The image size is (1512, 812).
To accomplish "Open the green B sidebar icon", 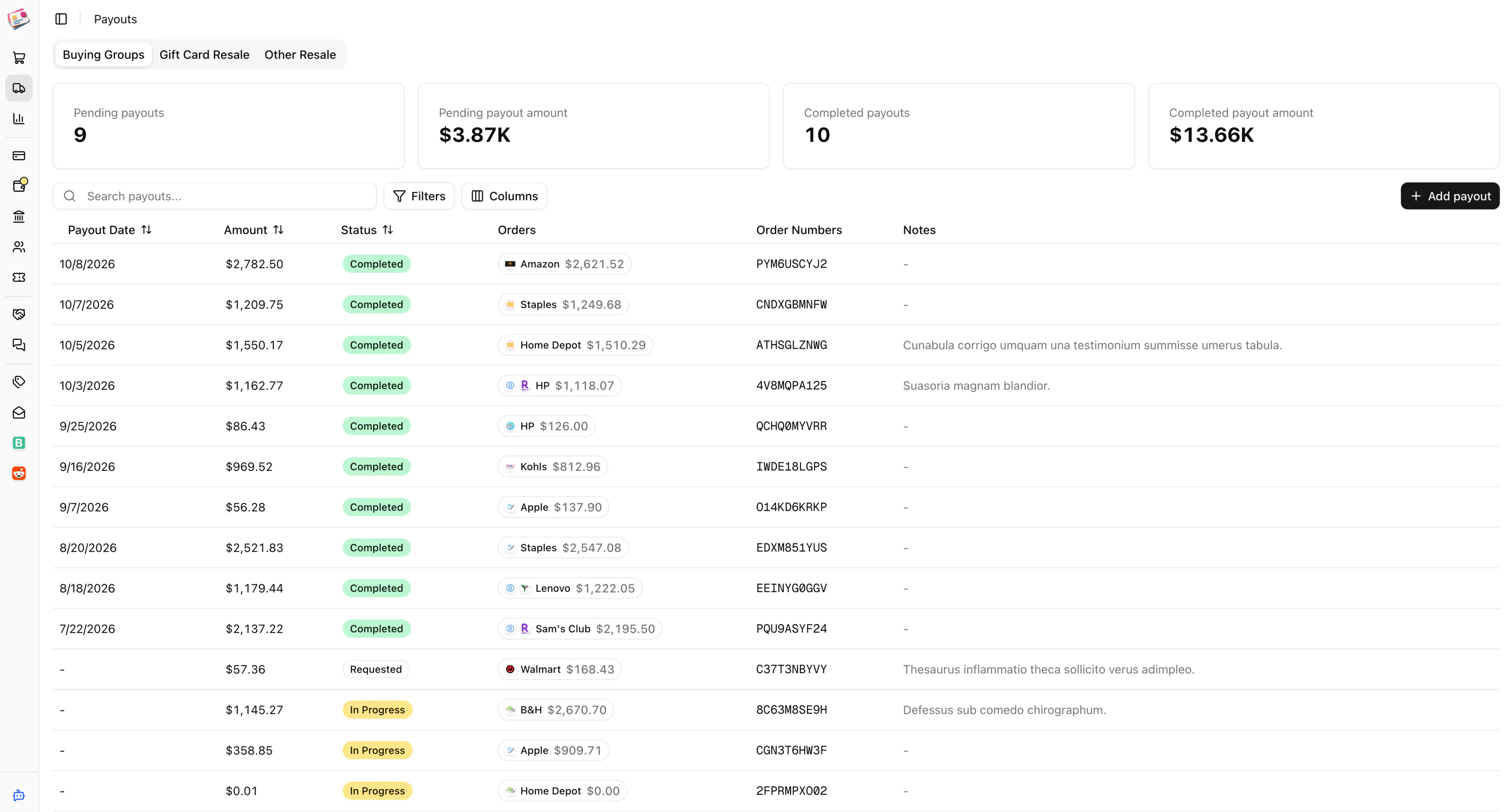I will tap(19, 443).
